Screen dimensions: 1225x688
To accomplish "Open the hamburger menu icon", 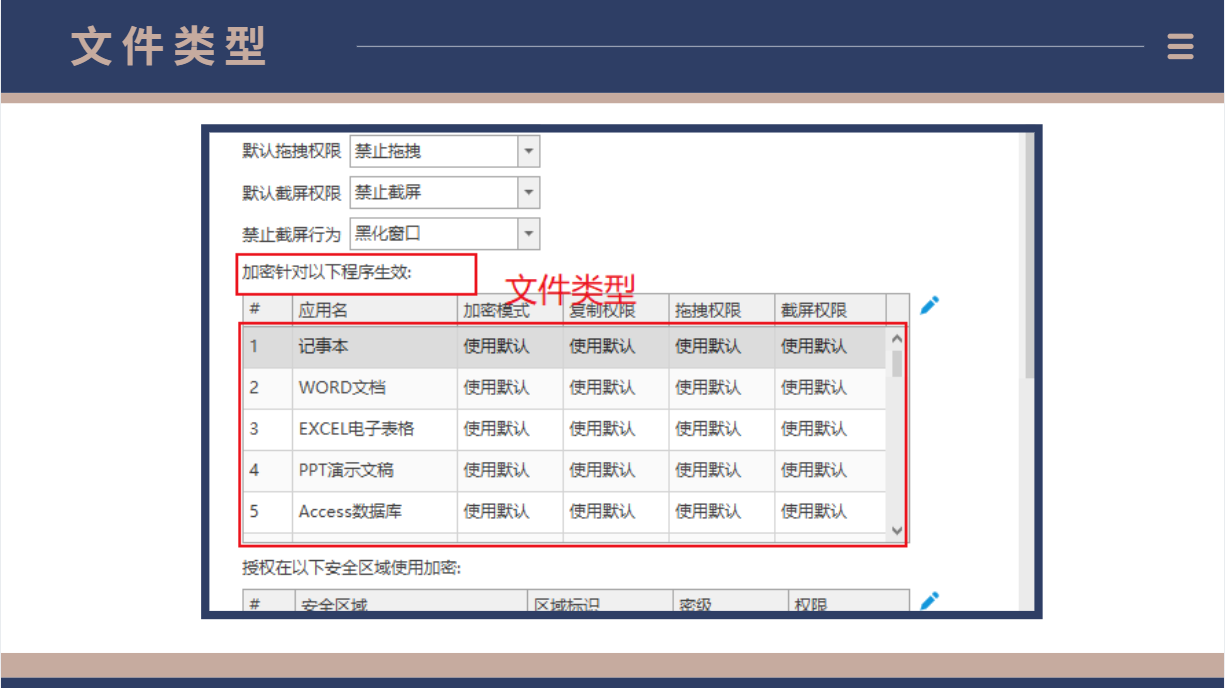I will (1180, 47).
